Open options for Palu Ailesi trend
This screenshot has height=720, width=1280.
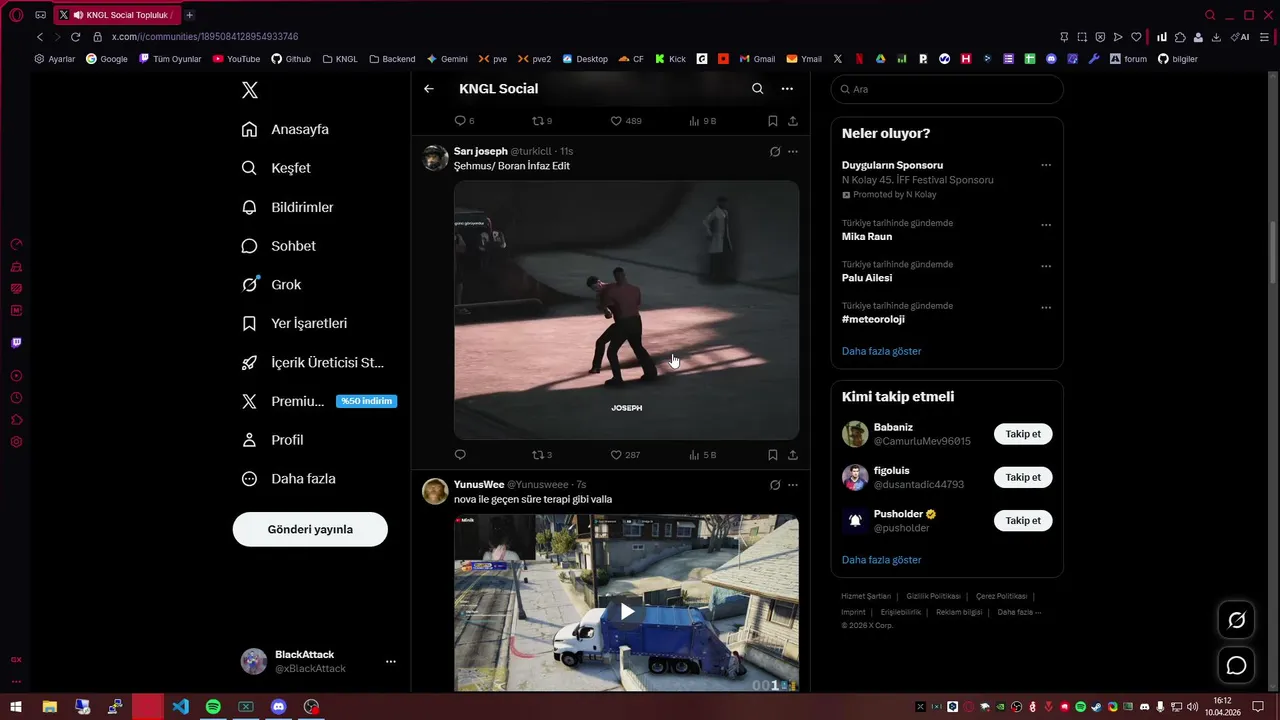click(1046, 267)
